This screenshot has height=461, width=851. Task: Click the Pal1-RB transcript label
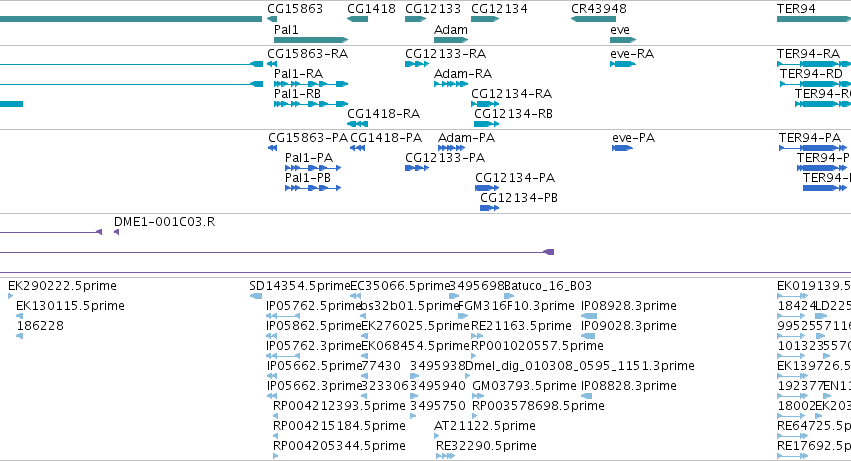click(x=297, y=94)
